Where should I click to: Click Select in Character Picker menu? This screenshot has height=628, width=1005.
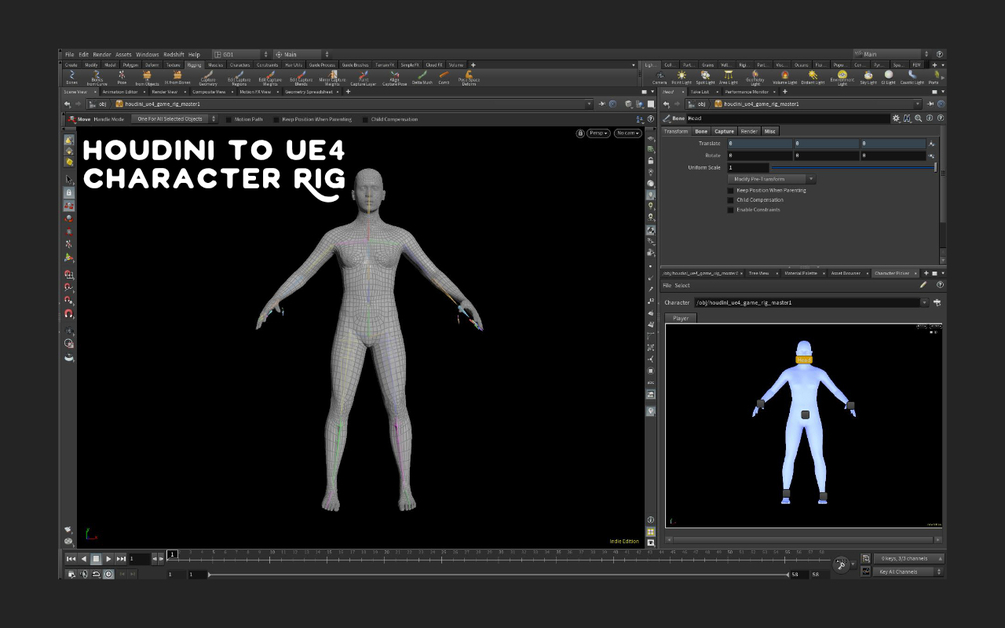point(683,286)
